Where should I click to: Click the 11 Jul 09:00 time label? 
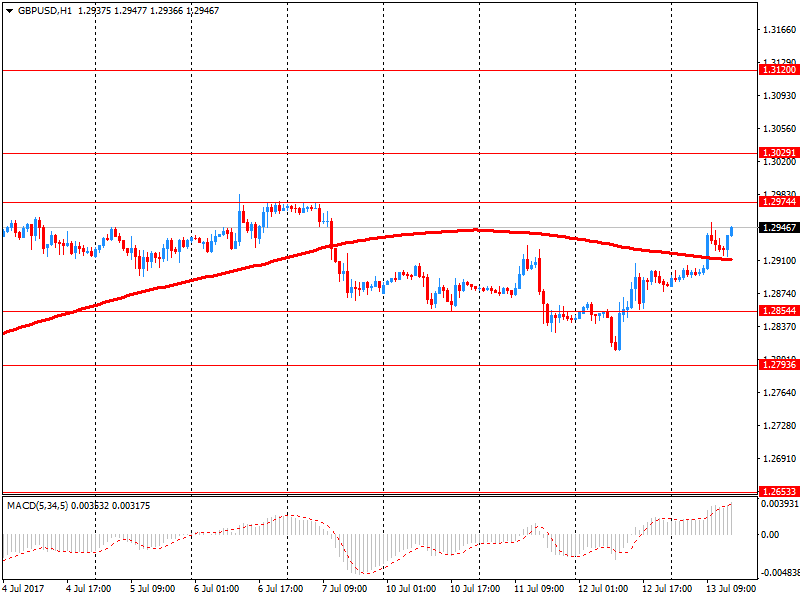click(539, 589)
